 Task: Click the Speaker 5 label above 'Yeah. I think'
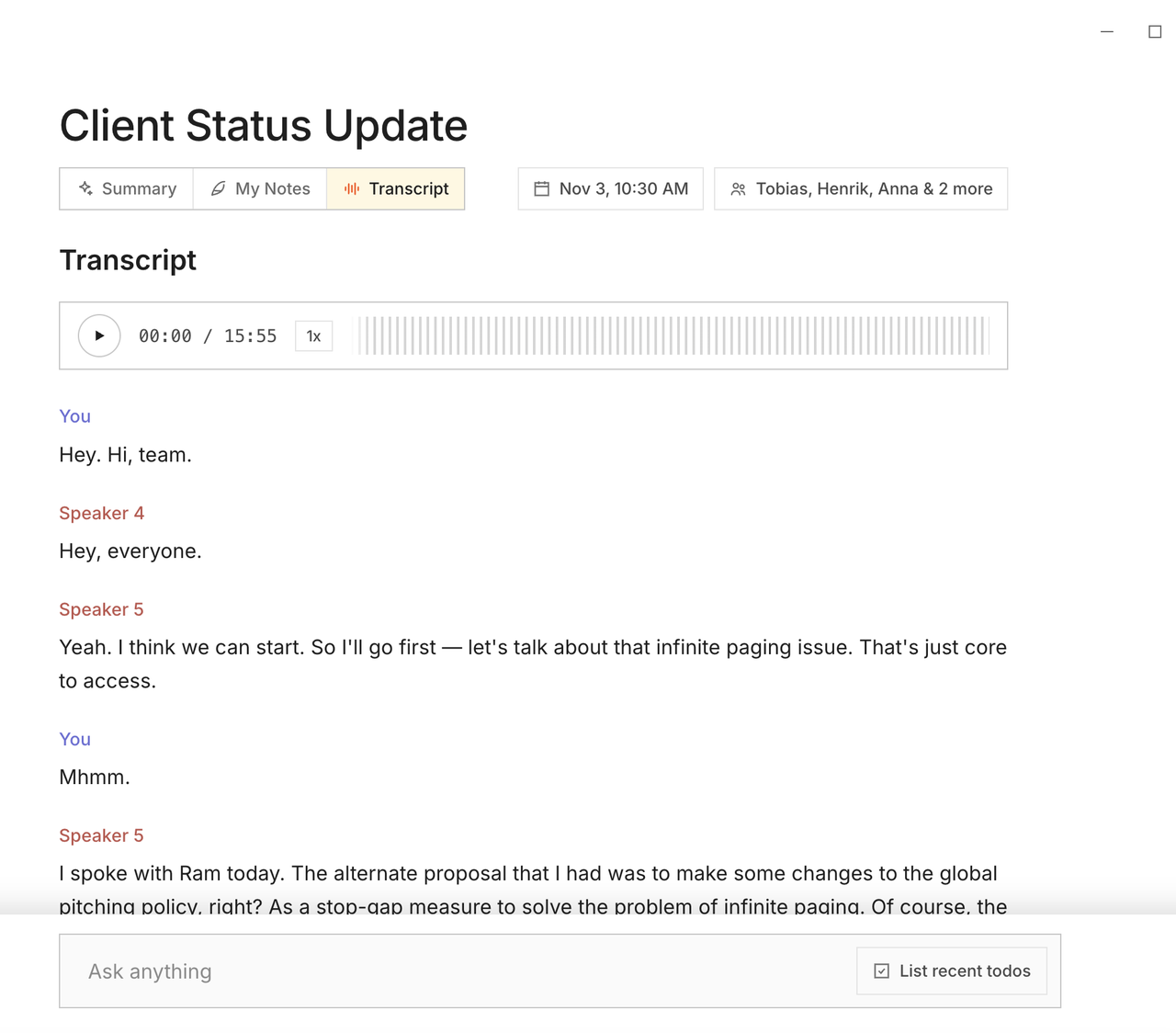(102, 609)
